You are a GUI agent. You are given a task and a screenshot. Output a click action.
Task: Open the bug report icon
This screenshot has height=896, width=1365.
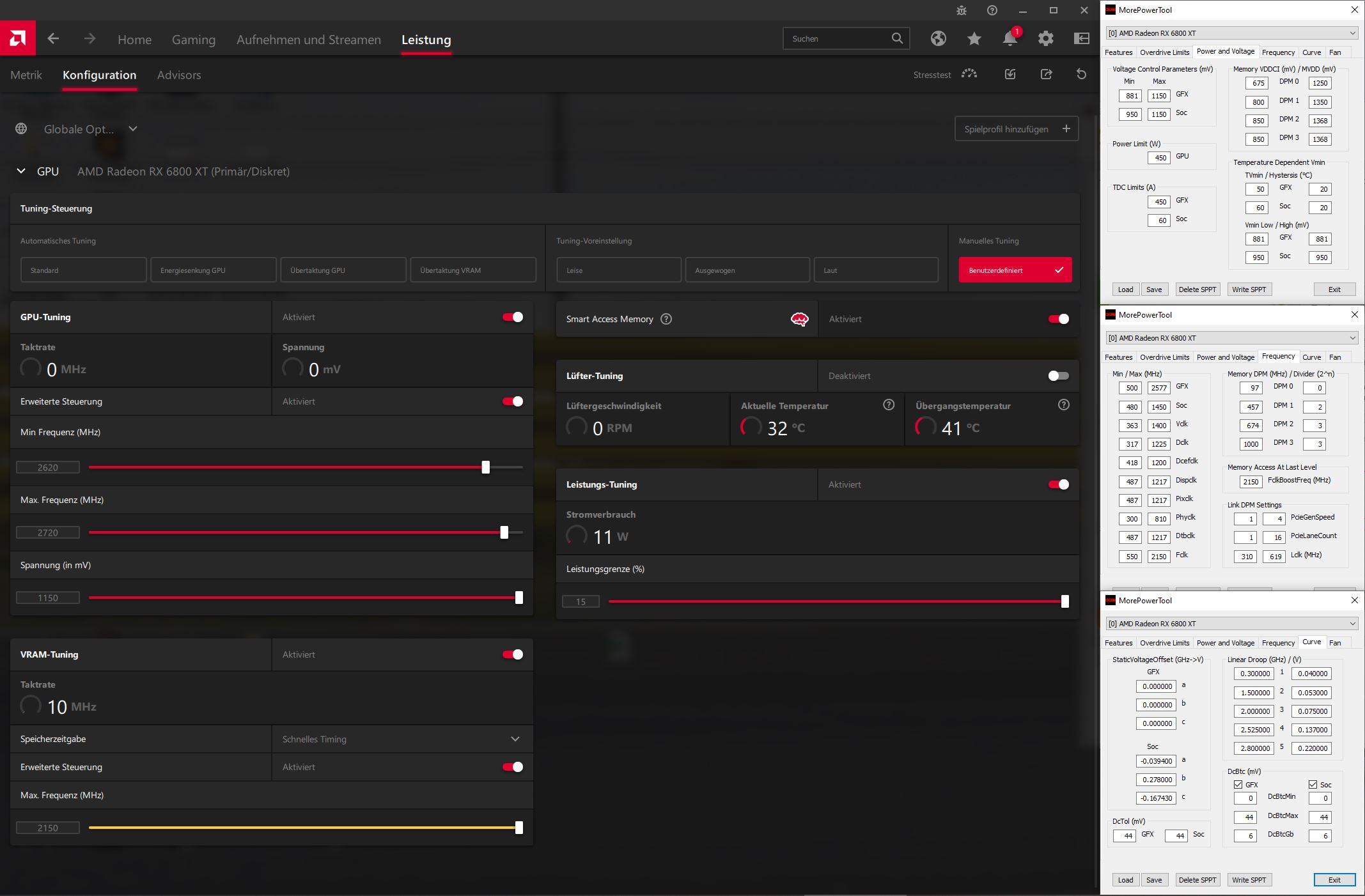[x=962, y=10]
